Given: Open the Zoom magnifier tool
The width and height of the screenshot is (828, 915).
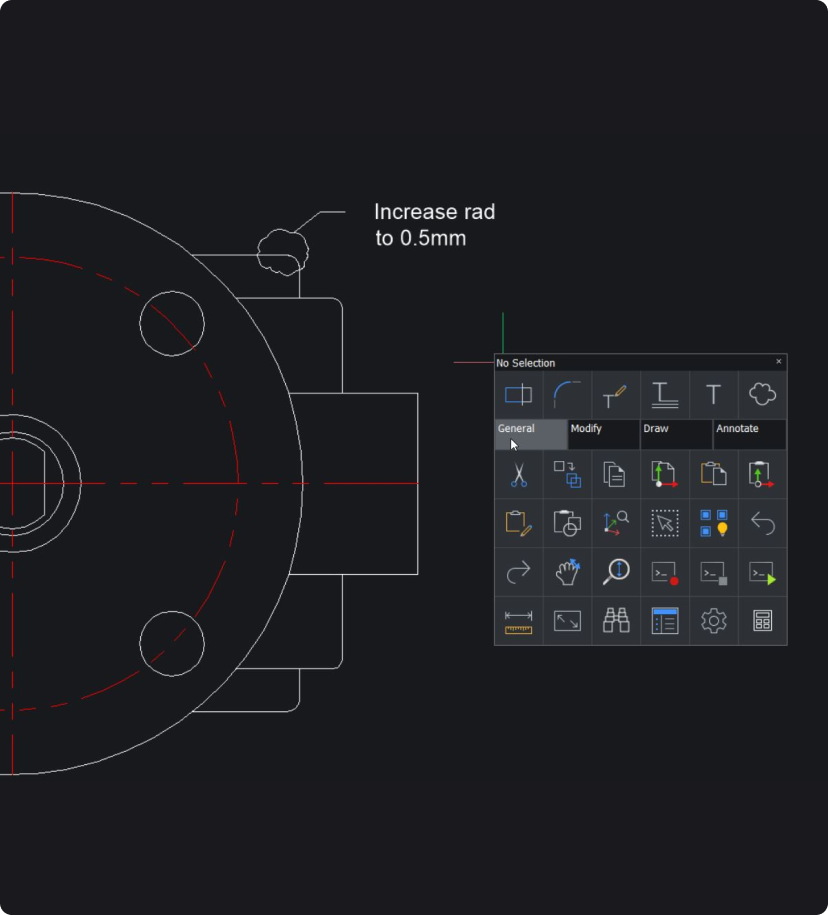Looking at the screenshot, I should pos(616,572).
